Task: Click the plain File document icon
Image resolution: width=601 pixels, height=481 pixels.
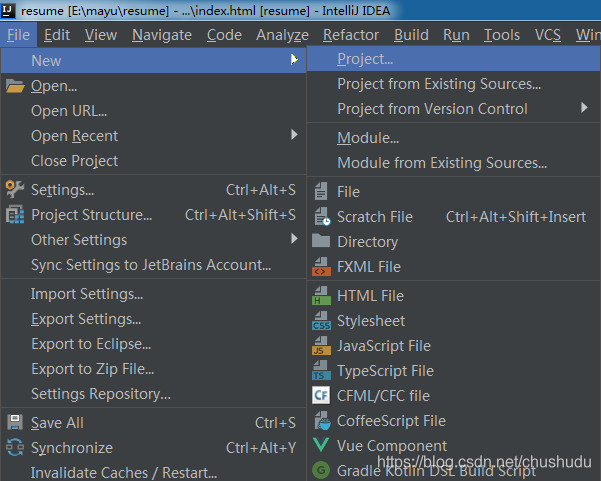Action: 321,191
